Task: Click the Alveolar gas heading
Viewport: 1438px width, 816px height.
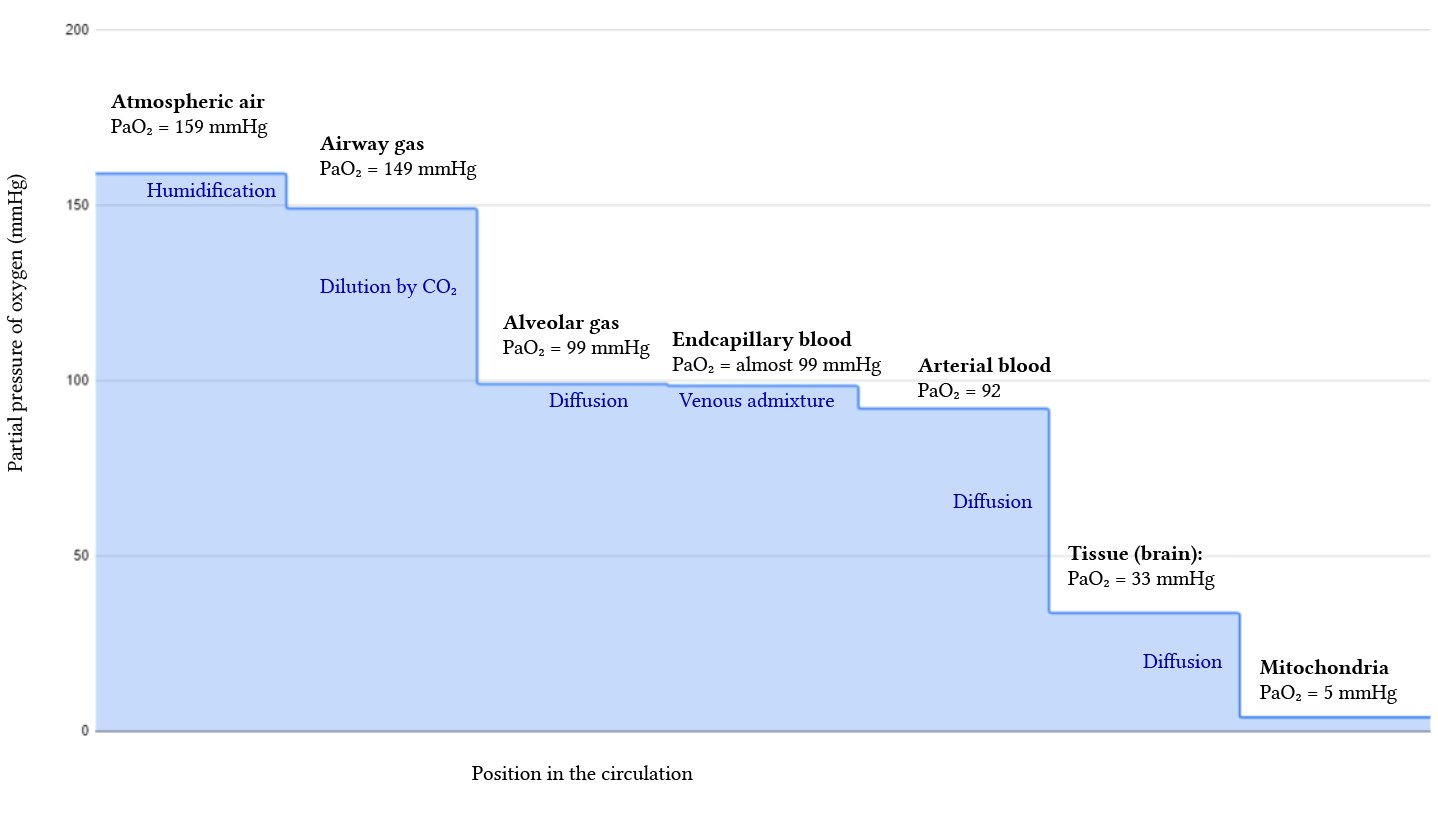Action: (x=561, y=323)
